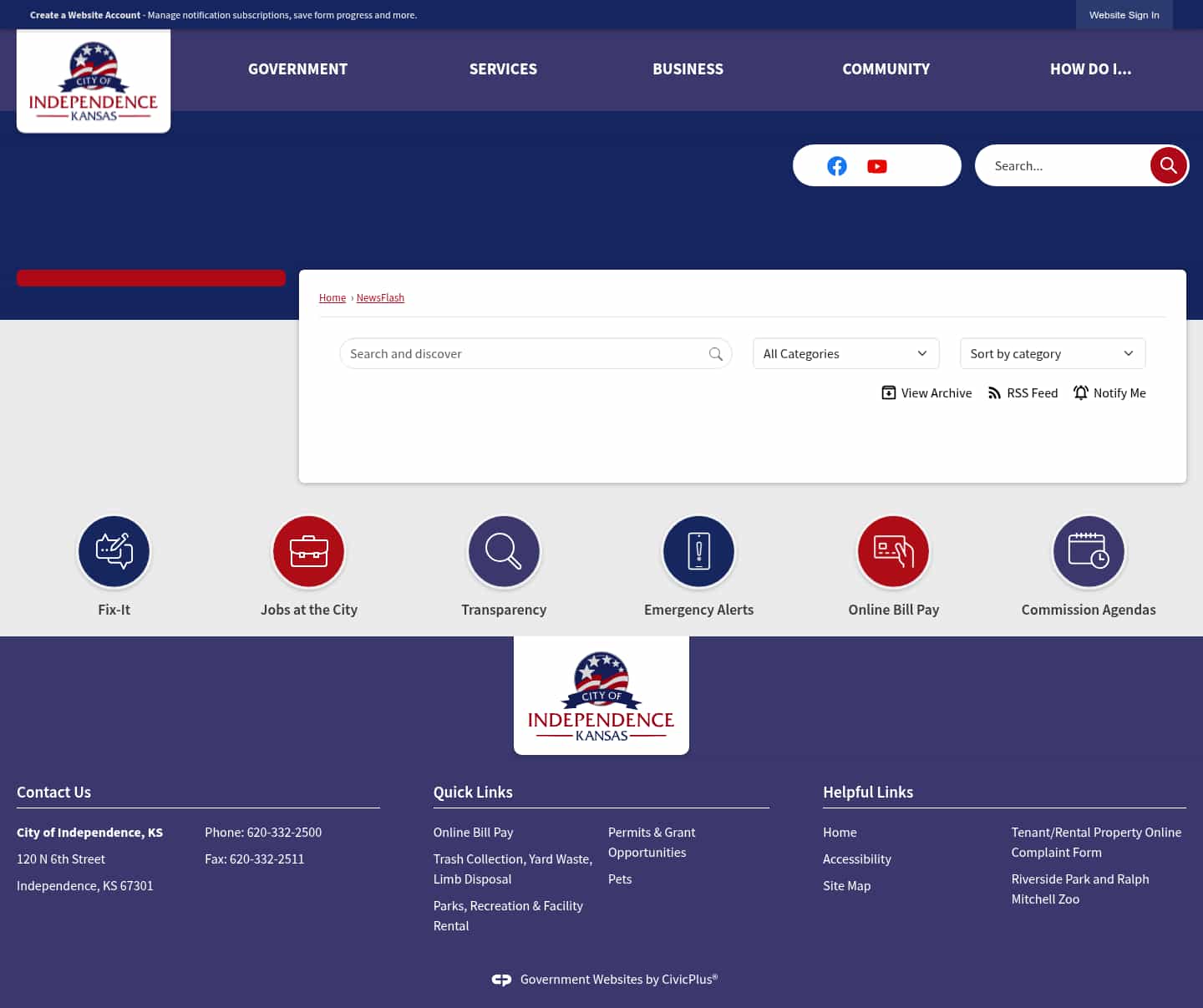Click the View Archive icon
The height and width of the screenshot is (1008, 1203).
pos(889,393)
